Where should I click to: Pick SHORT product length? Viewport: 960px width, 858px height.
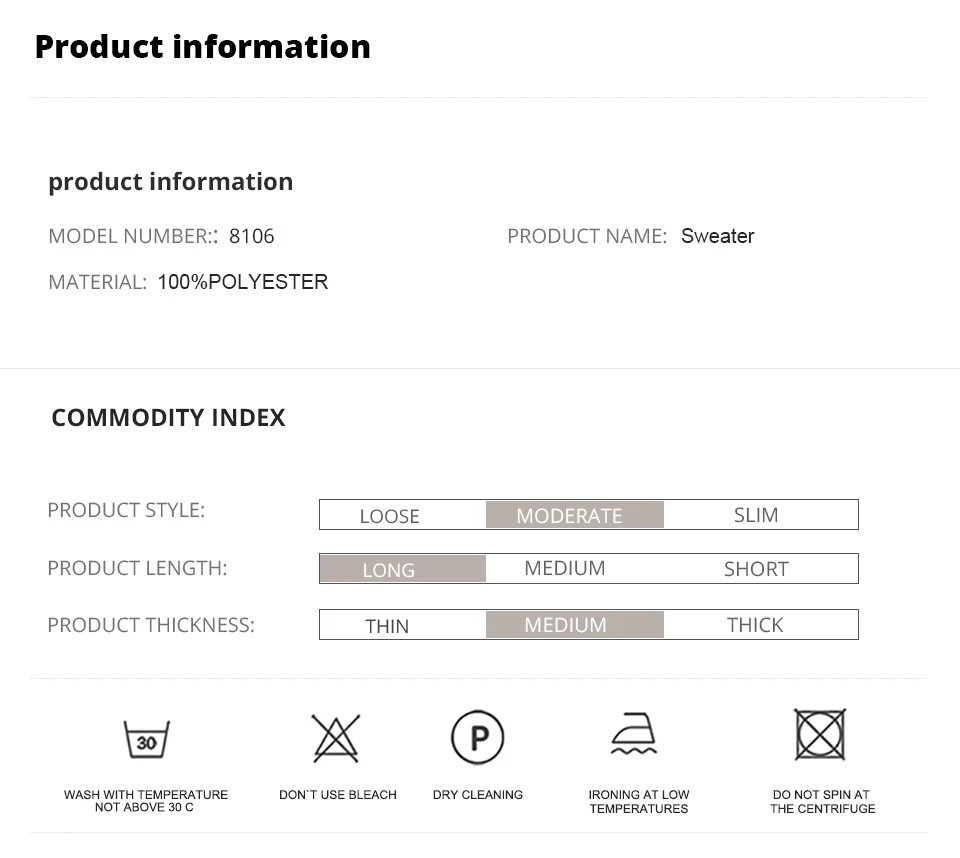pyautogui.click(x=756, y=569)
